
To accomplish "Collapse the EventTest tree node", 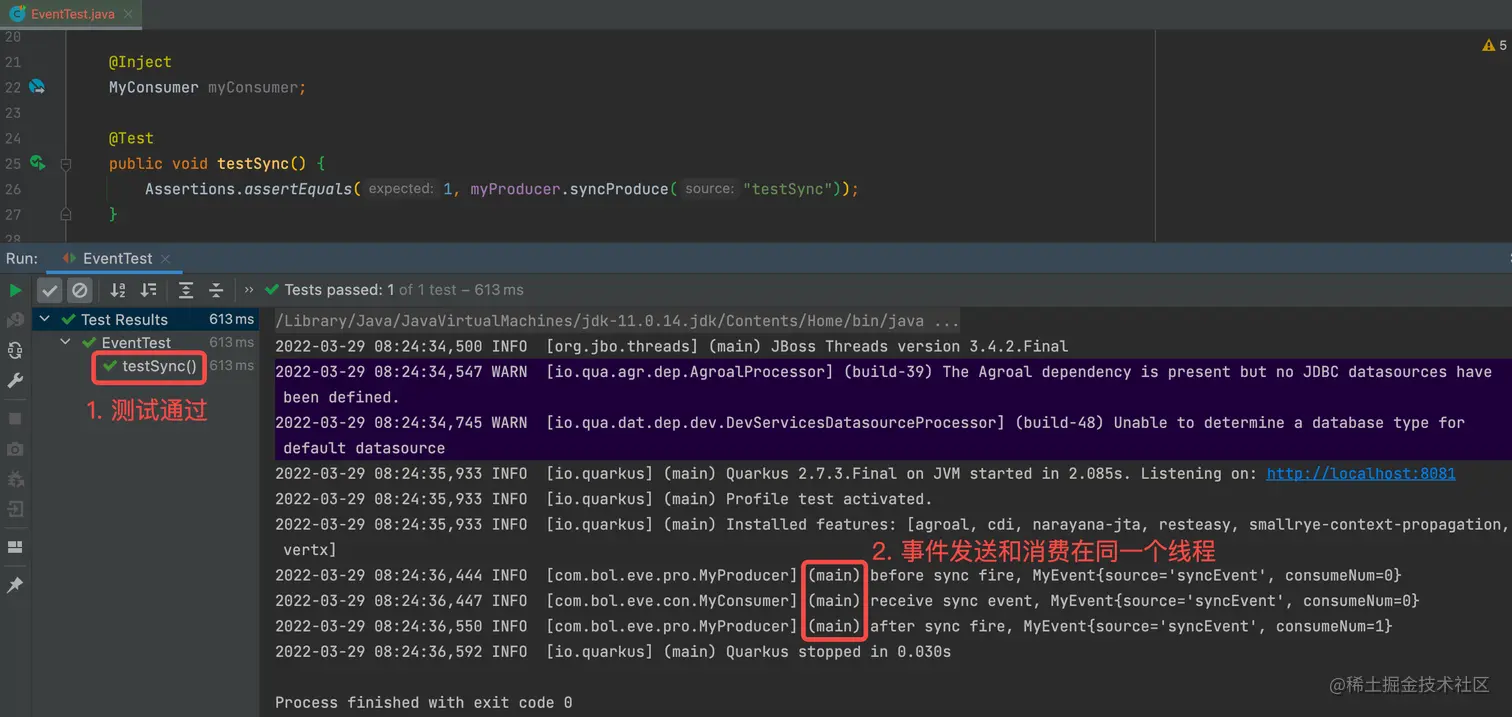I will pyautogui.click(x=65, y=342).
